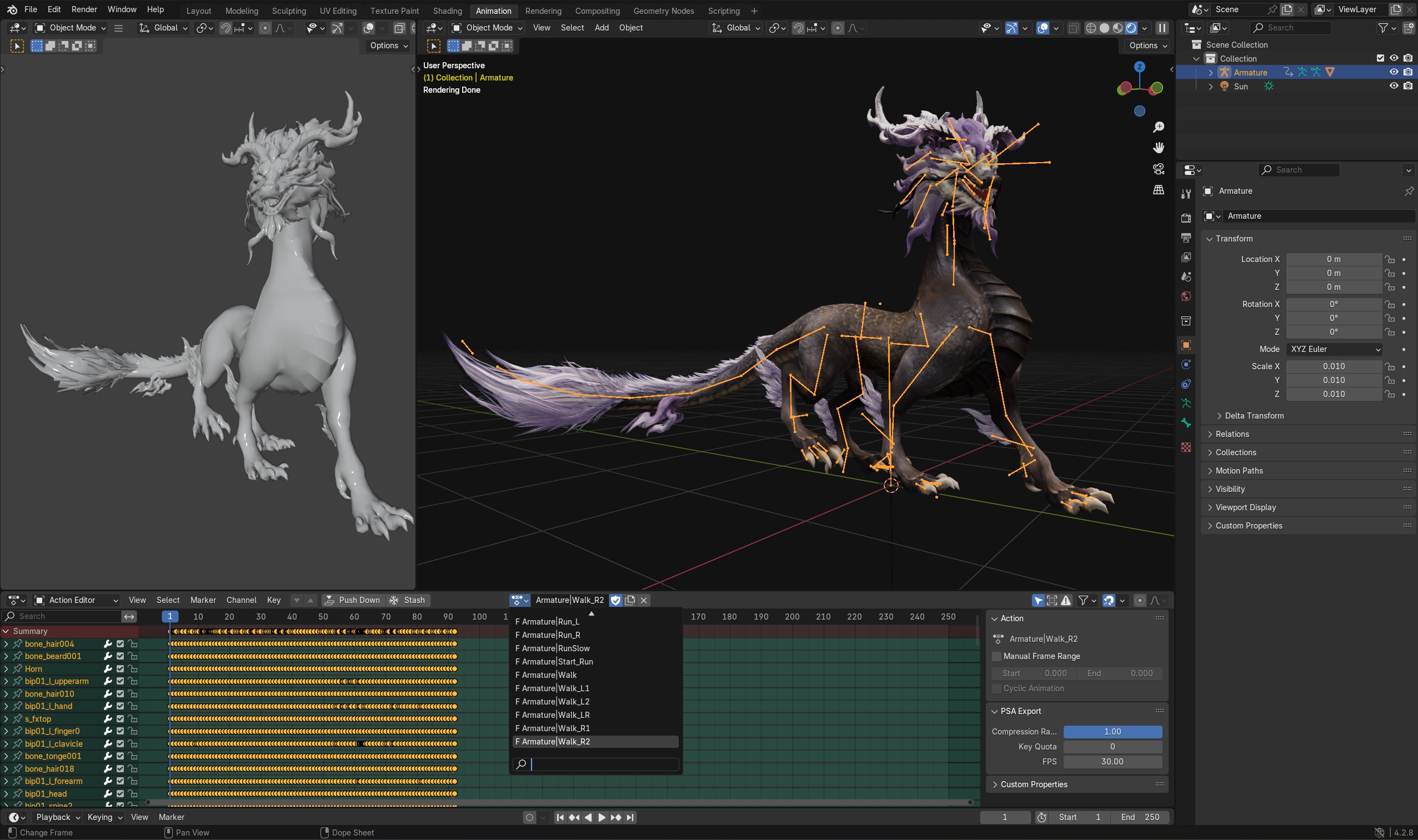Hide the Armature in viewport via eye
Viewport: 1418px width, 840px height.
pyautogui.click(x=1394, y=72)
